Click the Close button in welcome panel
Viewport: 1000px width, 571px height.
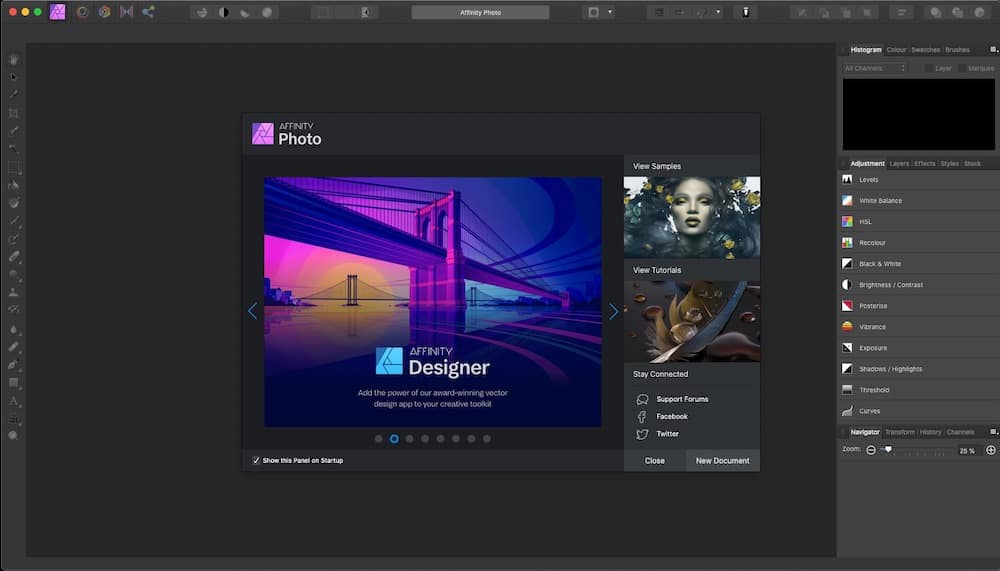point(655,461)
